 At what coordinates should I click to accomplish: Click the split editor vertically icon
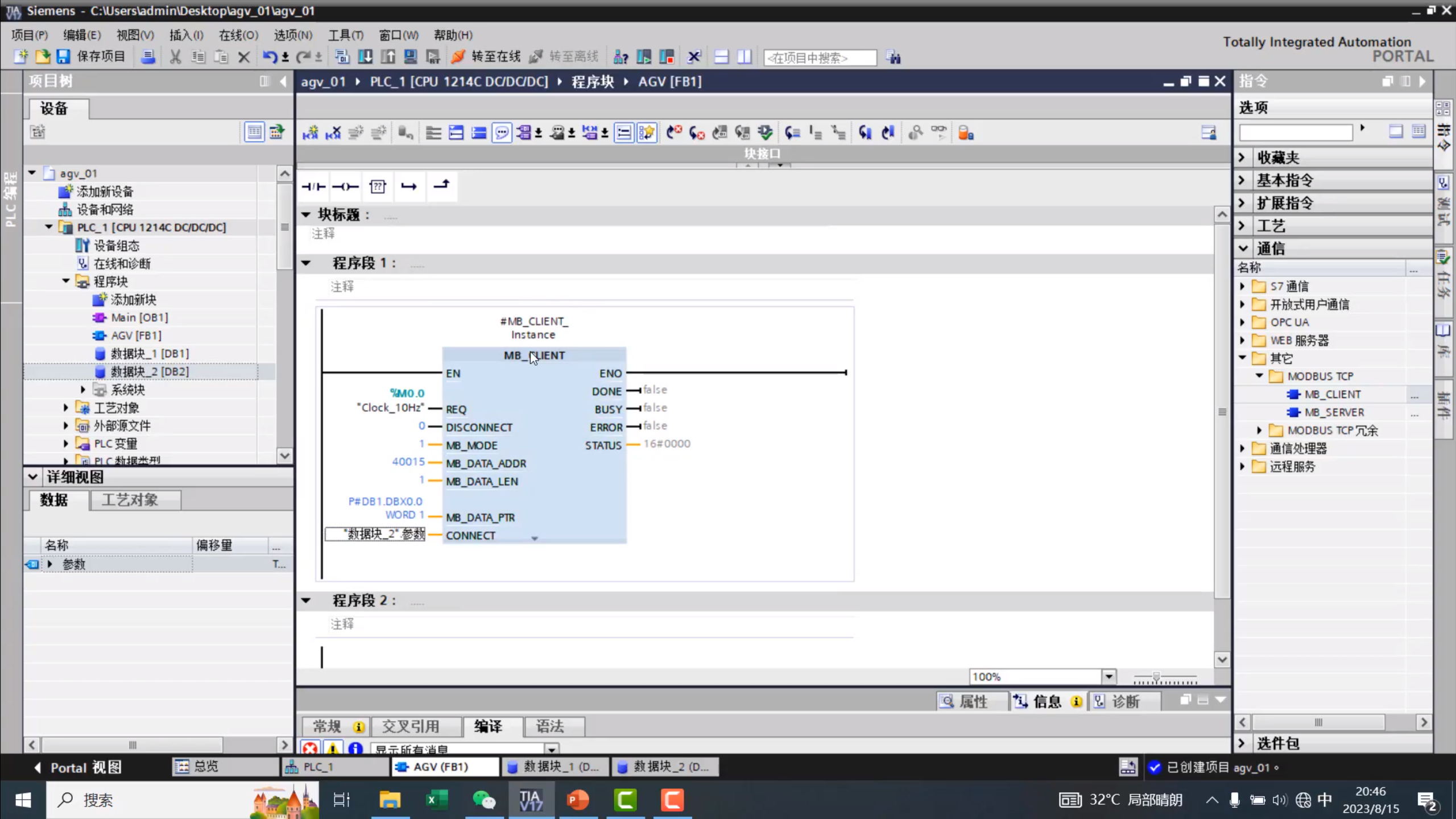pyautogui.click(x=744, y=57)
